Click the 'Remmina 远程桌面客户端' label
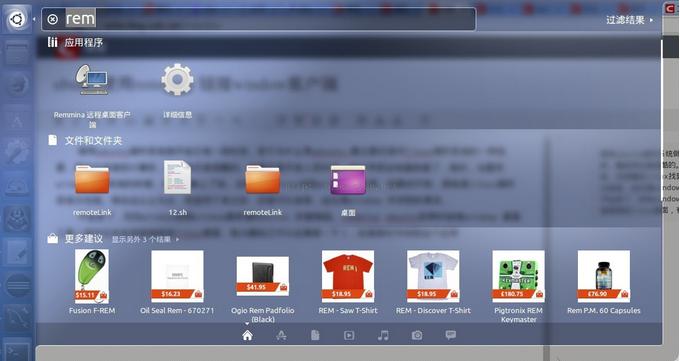The height and width of the screenshot is (361, 680). tap(92, 119)
